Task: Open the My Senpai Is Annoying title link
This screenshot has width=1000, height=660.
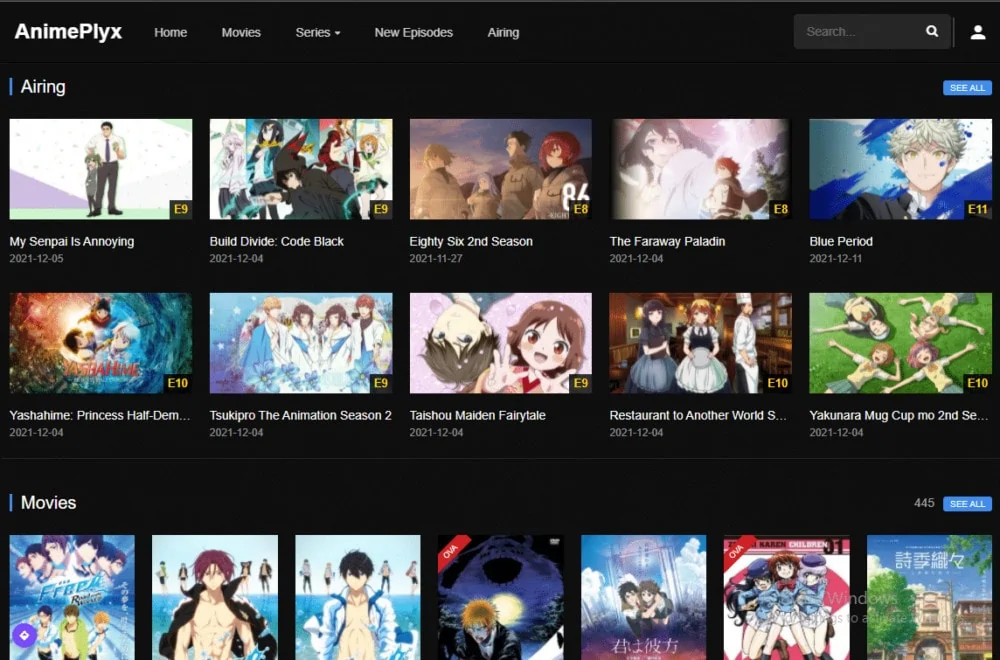Action: (70, 241)
